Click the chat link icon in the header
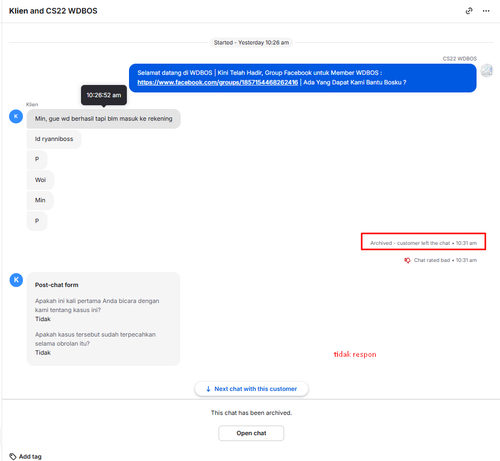 469,11
